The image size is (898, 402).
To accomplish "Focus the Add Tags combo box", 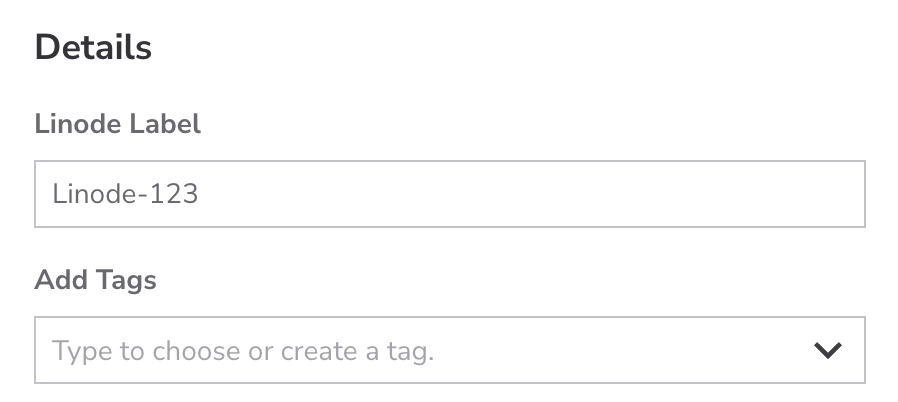I will pos(420,351).
